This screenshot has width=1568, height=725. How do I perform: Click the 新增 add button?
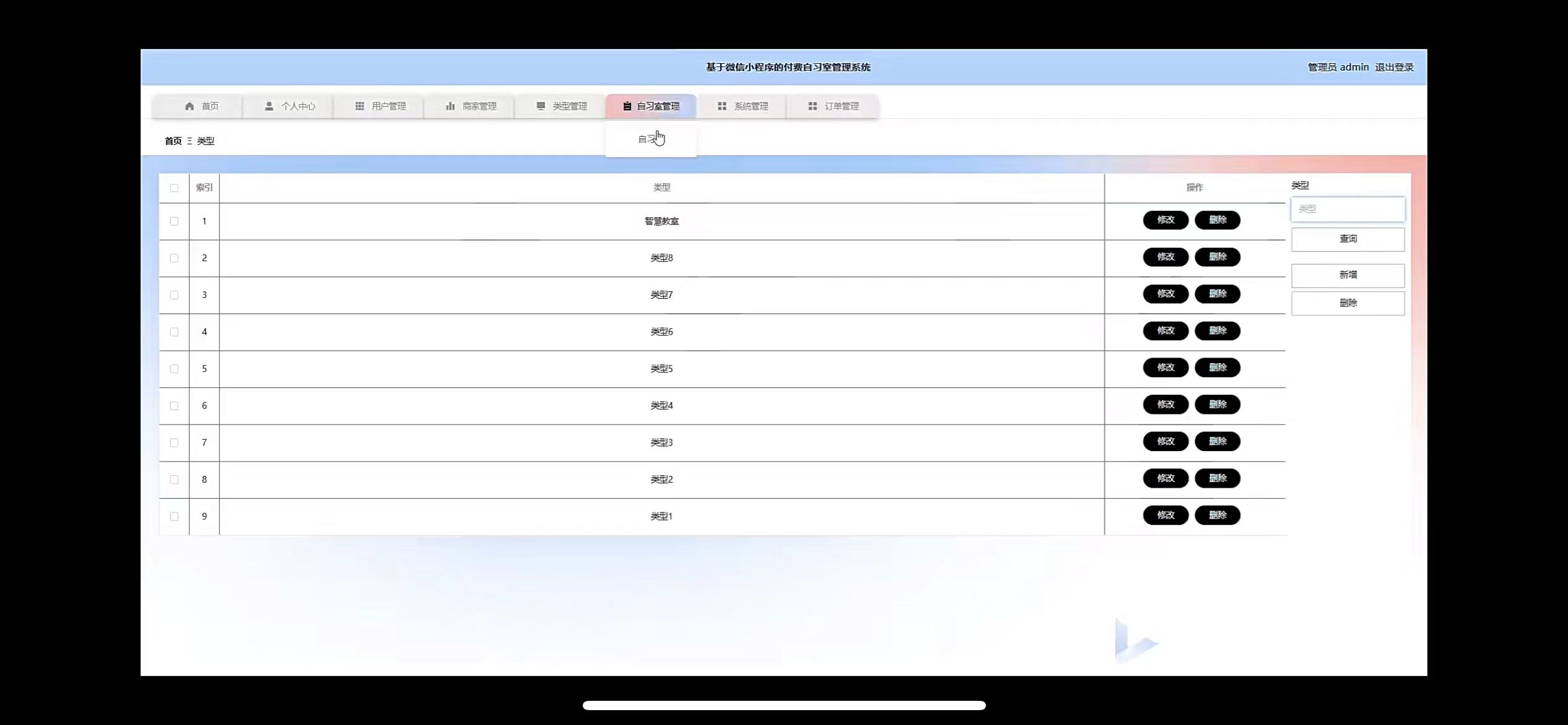coord(1348,275)
